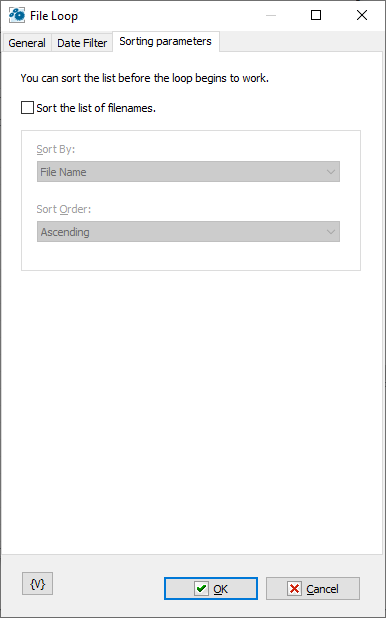The height and width of the screenshot is (618, 386).
Task: Expand the Sort Order dropdown arrow
Action: [330, 232]
